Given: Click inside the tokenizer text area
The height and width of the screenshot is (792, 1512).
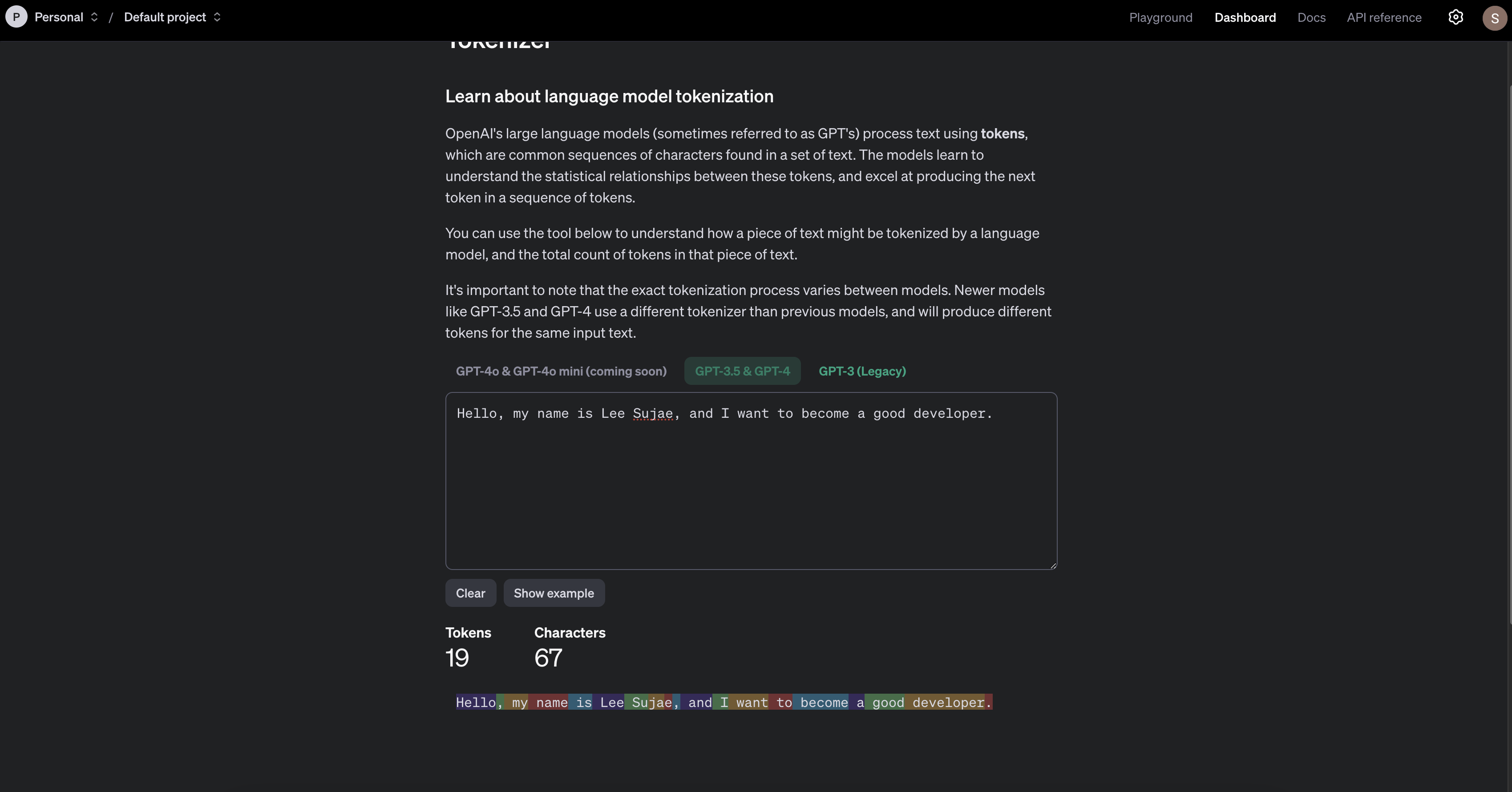Looking at the screenshot, I should tap(751, 493).
